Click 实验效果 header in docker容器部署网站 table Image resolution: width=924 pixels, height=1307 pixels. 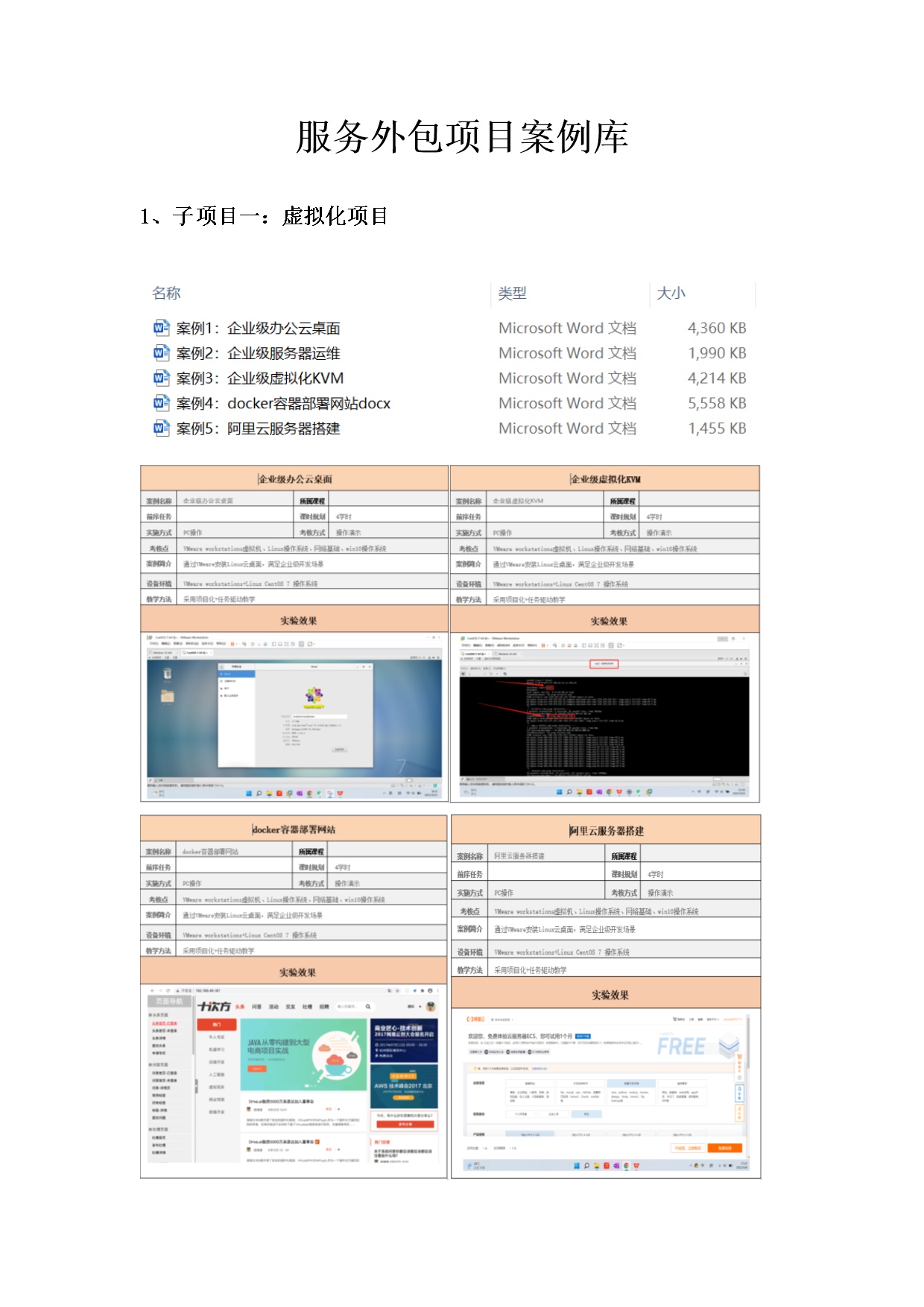tap(297, 972)
